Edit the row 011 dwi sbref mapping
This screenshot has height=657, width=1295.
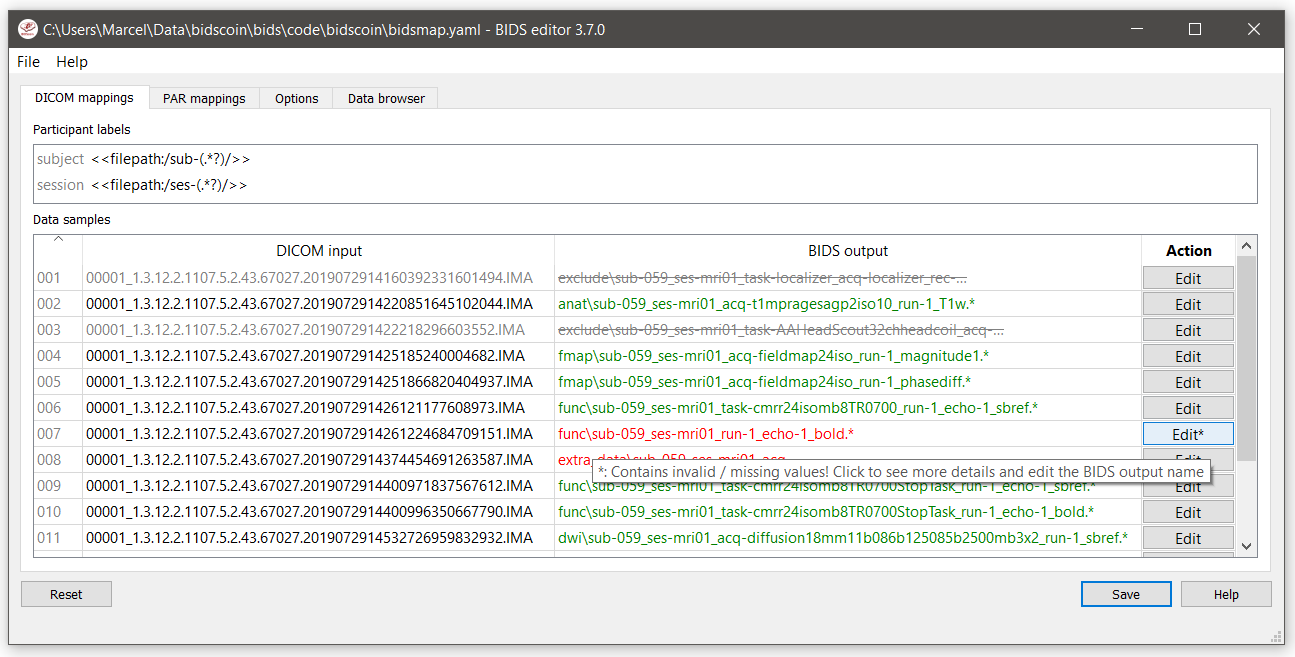(x=1187, y=538)
